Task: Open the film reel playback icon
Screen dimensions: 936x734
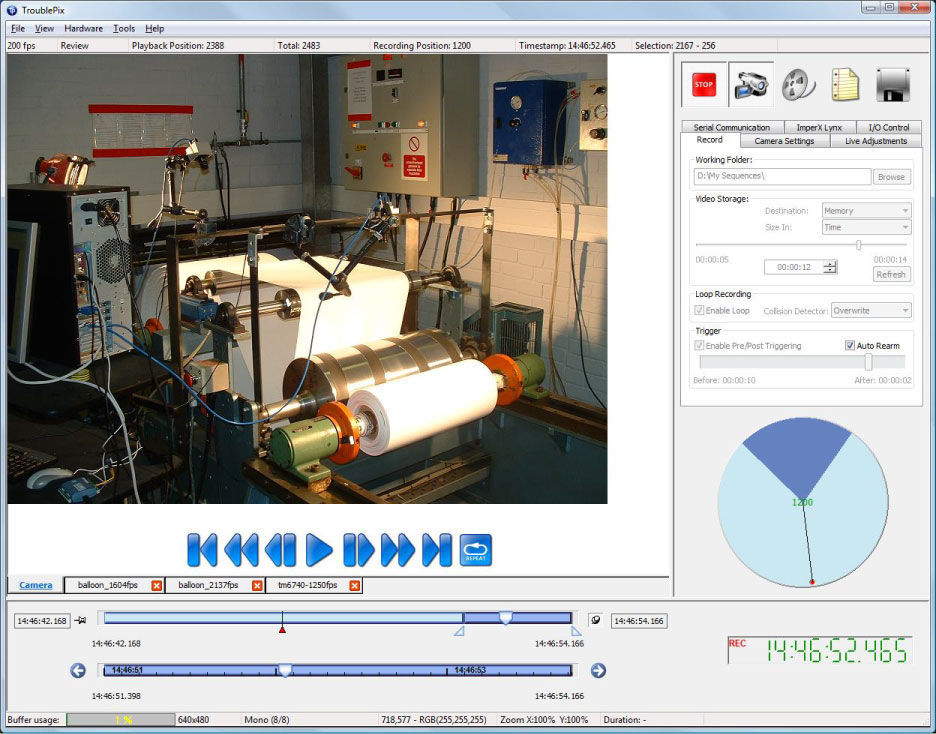Action: click(797, 84)
